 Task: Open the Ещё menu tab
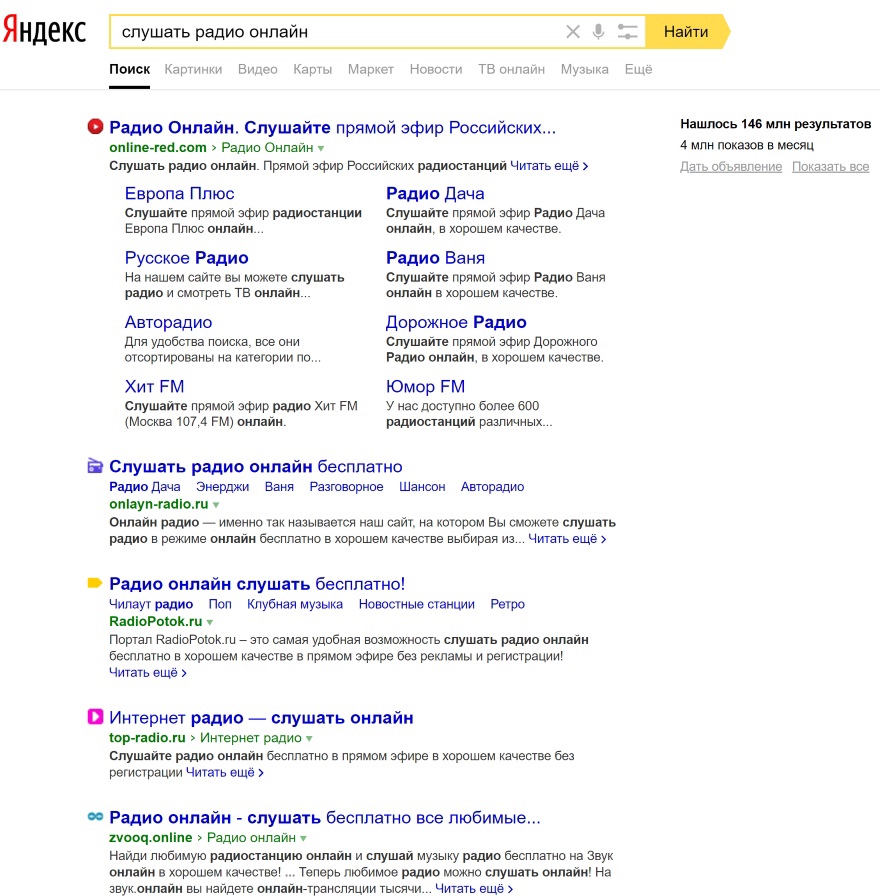click(638, 69)
